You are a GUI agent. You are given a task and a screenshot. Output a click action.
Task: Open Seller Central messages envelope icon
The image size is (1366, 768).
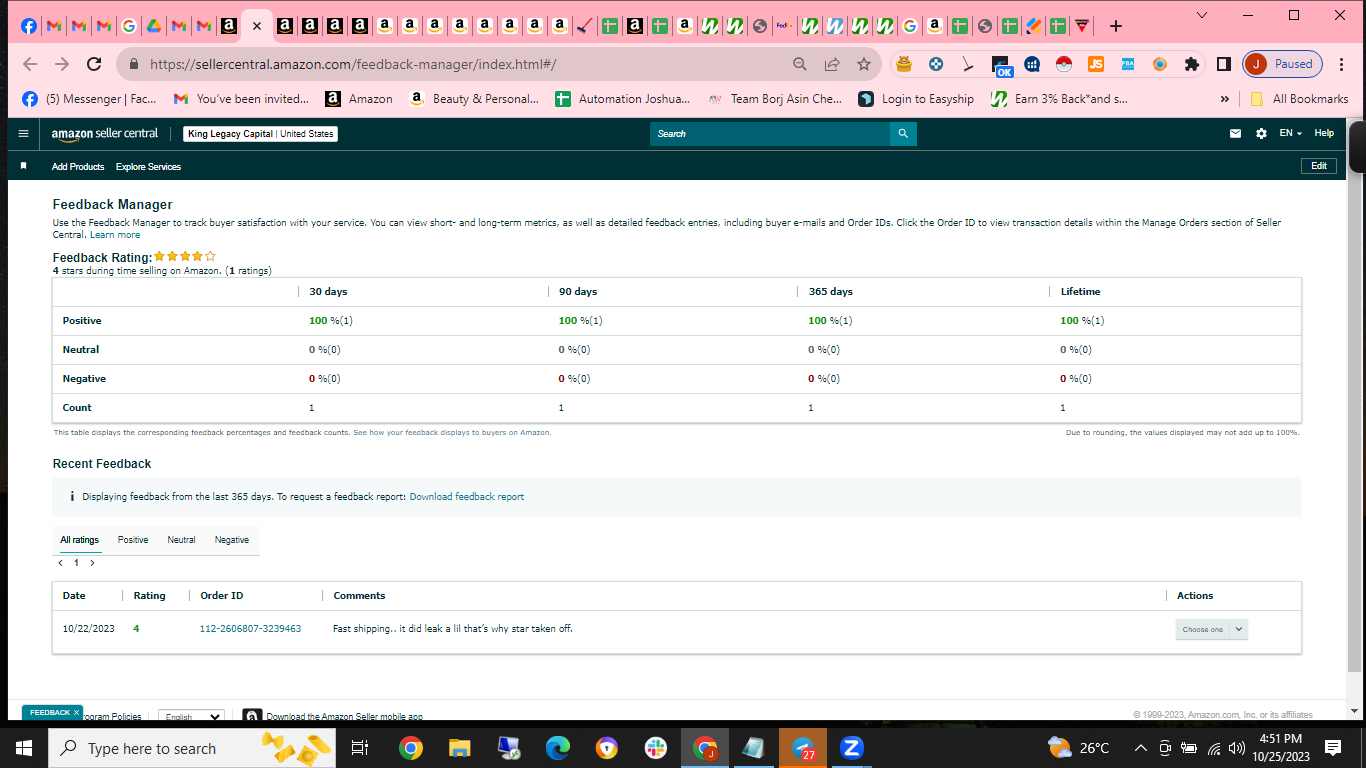(1235, 133)
